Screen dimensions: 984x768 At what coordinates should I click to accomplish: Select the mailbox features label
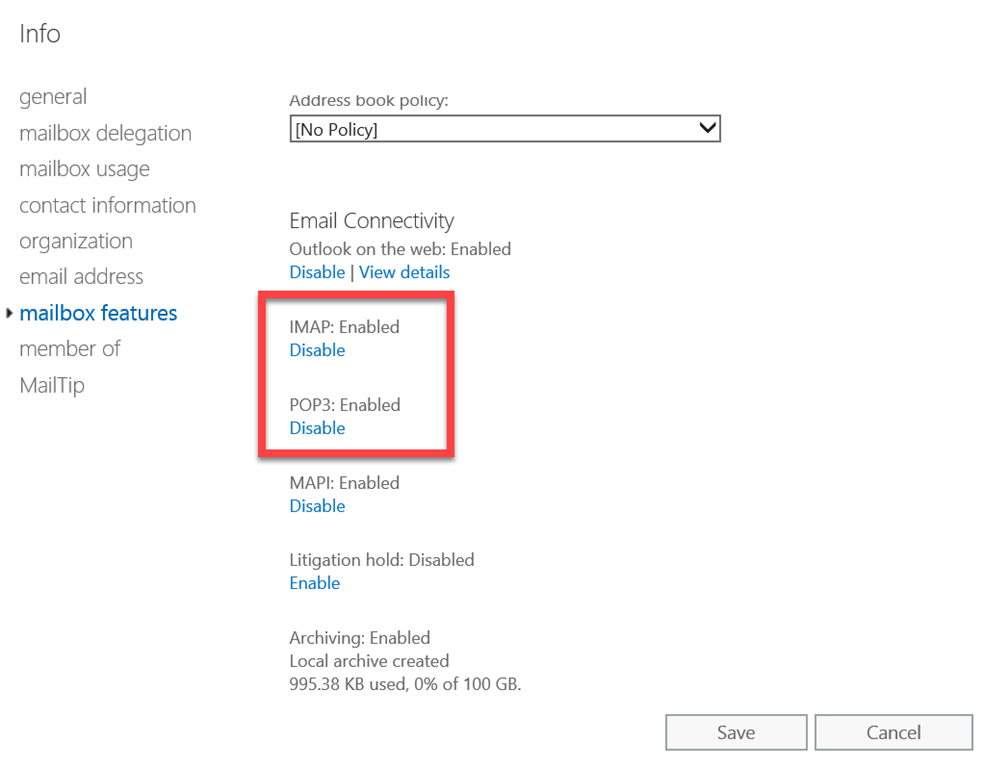98,313
